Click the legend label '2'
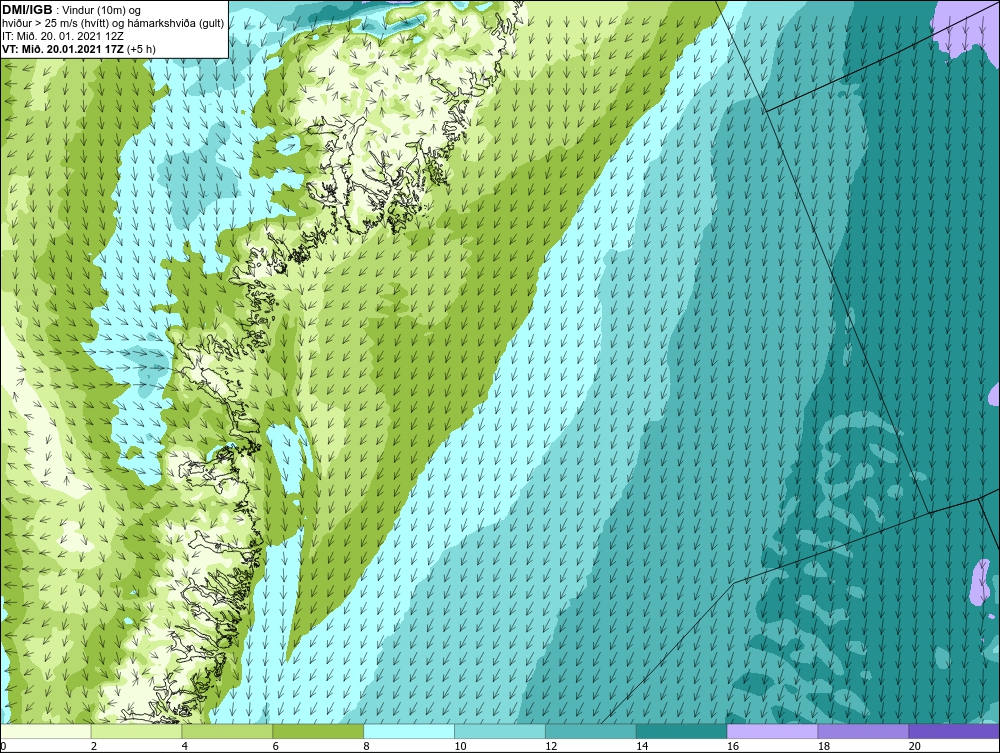The image size is (1000, 753). coord(94,746)
